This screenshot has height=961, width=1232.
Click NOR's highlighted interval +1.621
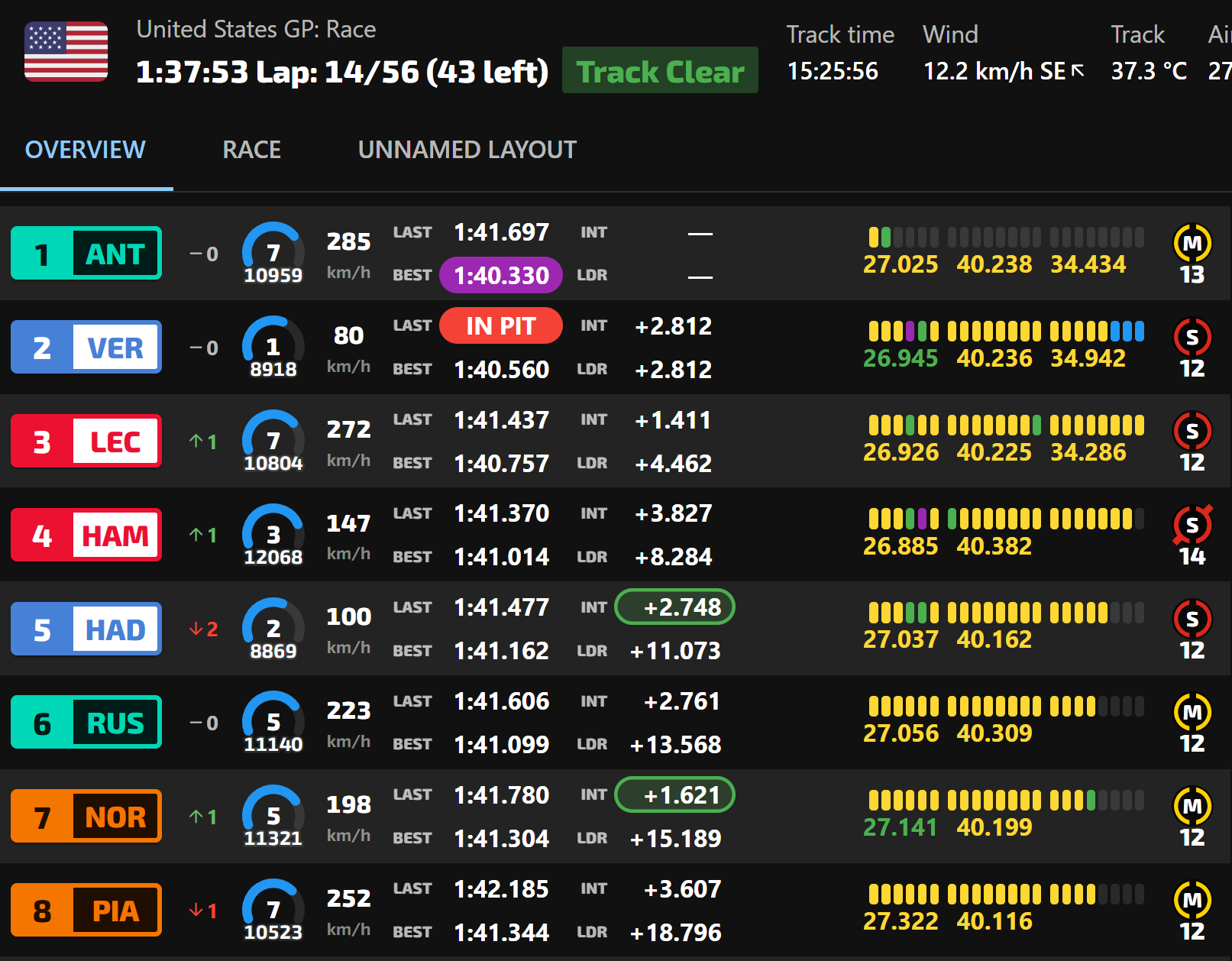click(675, 795)
